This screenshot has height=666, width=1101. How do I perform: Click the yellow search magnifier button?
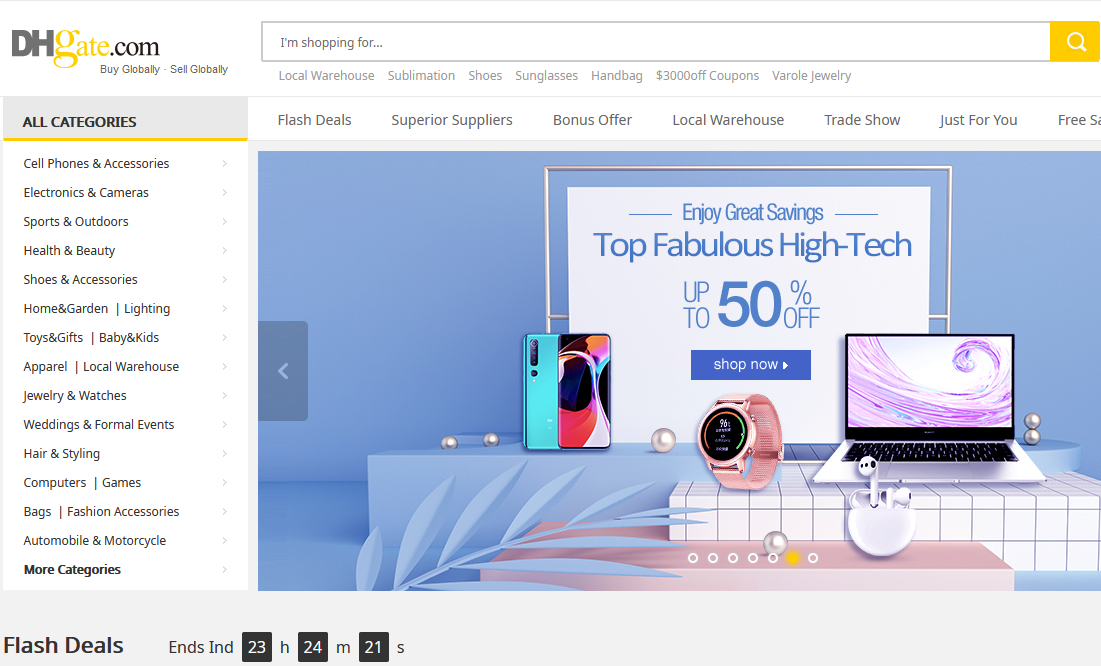coord(1075,42)
